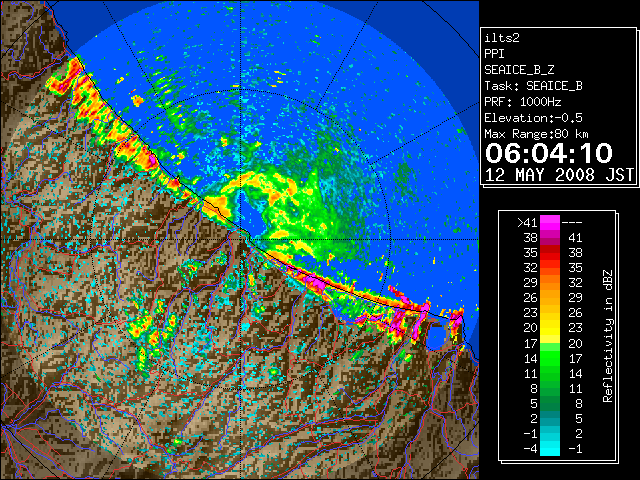Click the date 12 MAY 2008 JST
The width and height of the screenshot is (640, 480).
559,175
